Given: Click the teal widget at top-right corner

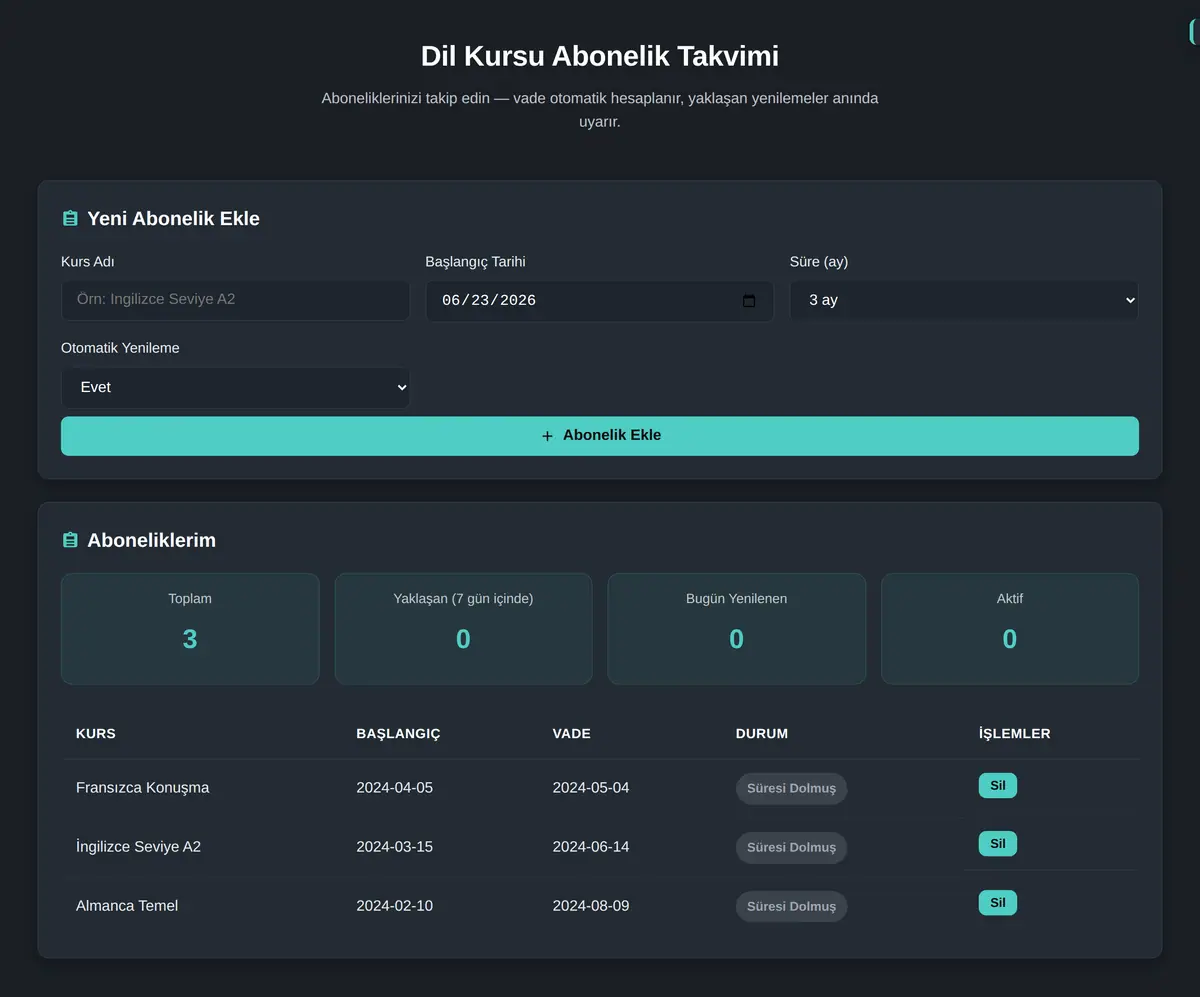Looking at the screenshot, I should coord(1194,32).
